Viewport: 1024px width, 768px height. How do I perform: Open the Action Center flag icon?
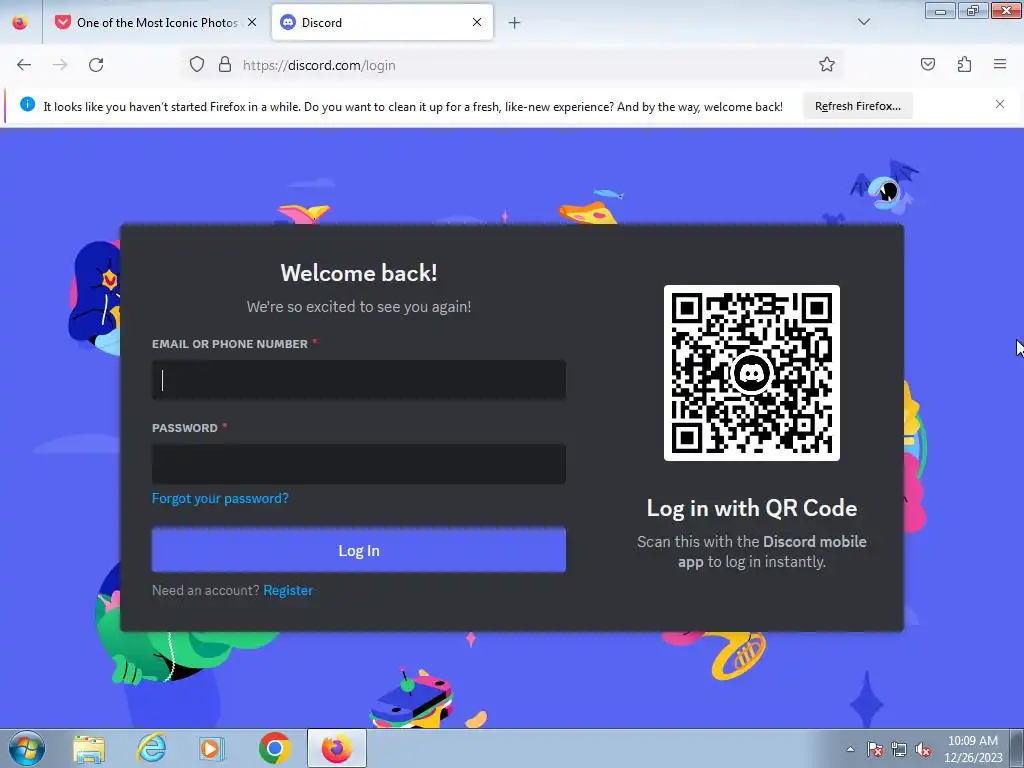coord(874,750)
